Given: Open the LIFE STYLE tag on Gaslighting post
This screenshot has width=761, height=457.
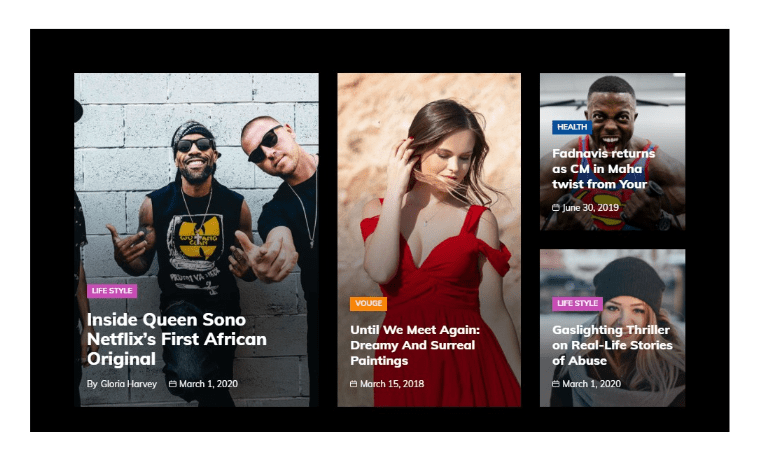Looking at the screenshot, I should [x=578, y=303].
